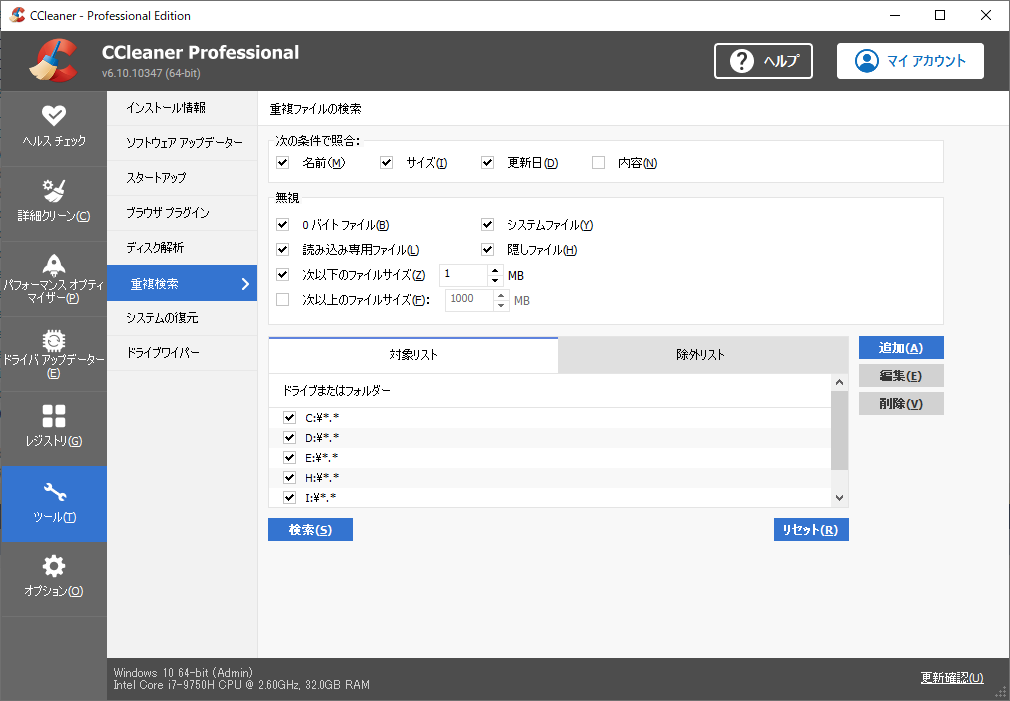The image size is (1010, 701).
Task: Toggle the 名前(M) match checkbox
Action: tap(282, 162)
